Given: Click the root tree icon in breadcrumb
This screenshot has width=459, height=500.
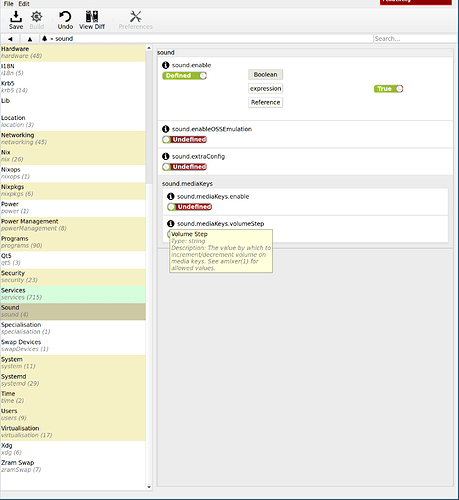Looking at the screenshot, I should 45,39.
